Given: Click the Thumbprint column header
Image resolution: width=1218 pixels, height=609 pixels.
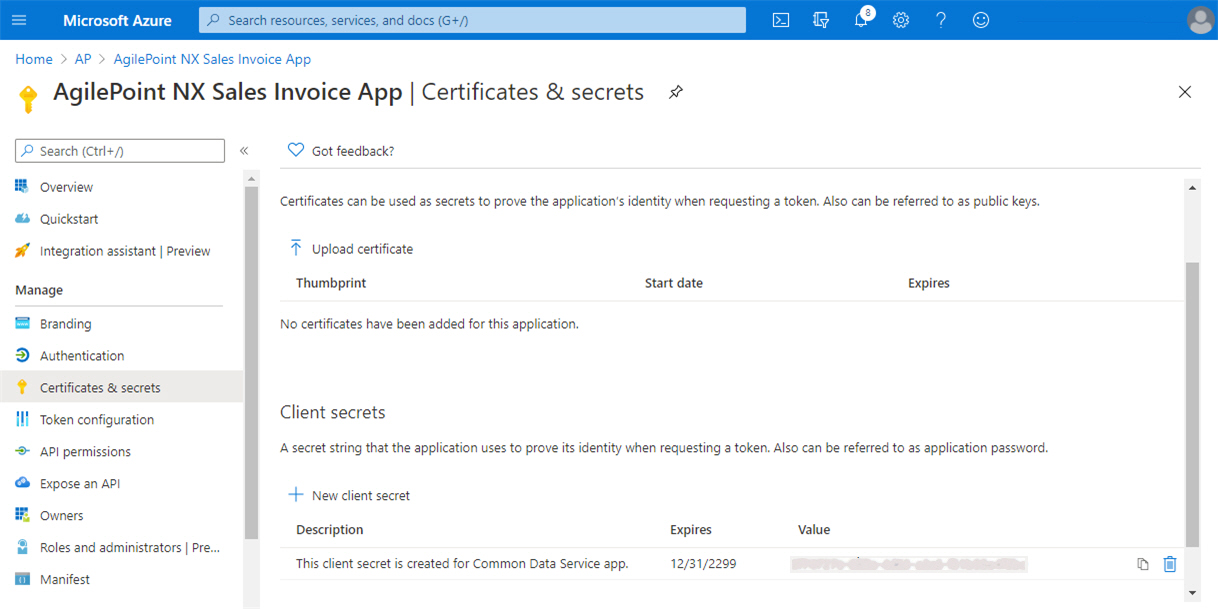Looking at the screenshot, I should point(331,283).
